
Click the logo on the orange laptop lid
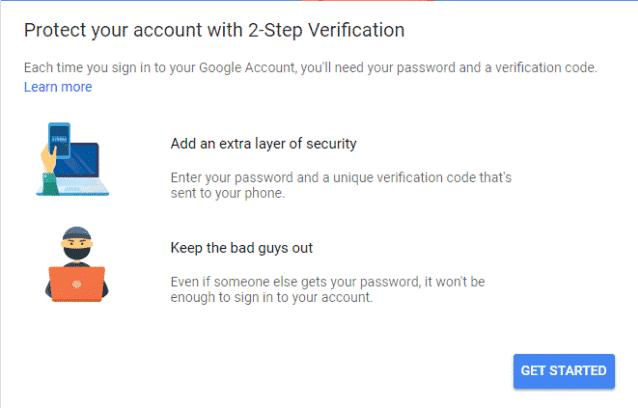(x=77, y=283)
